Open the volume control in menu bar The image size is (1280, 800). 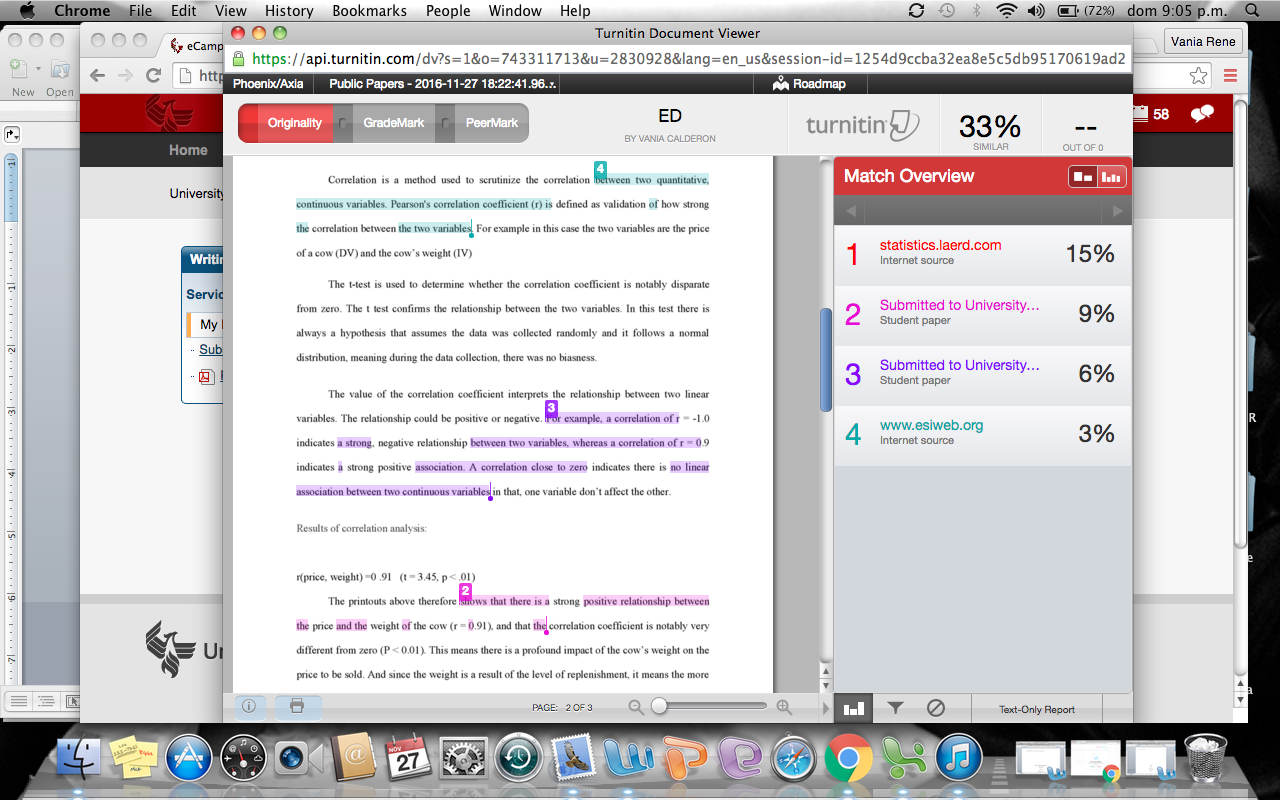1036,11
